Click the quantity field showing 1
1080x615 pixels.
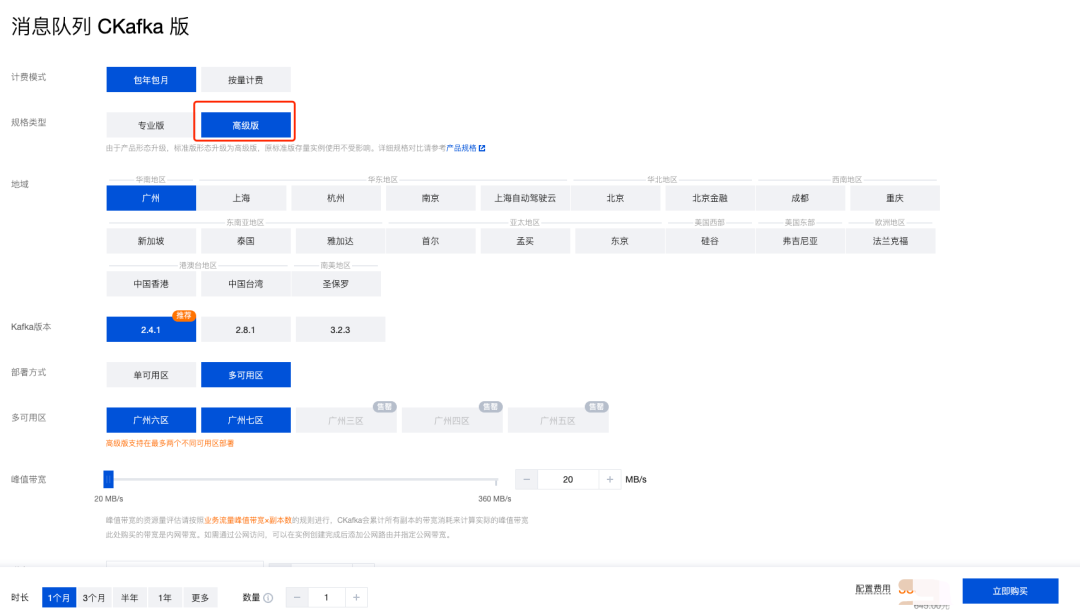click(x=326, y=598)
